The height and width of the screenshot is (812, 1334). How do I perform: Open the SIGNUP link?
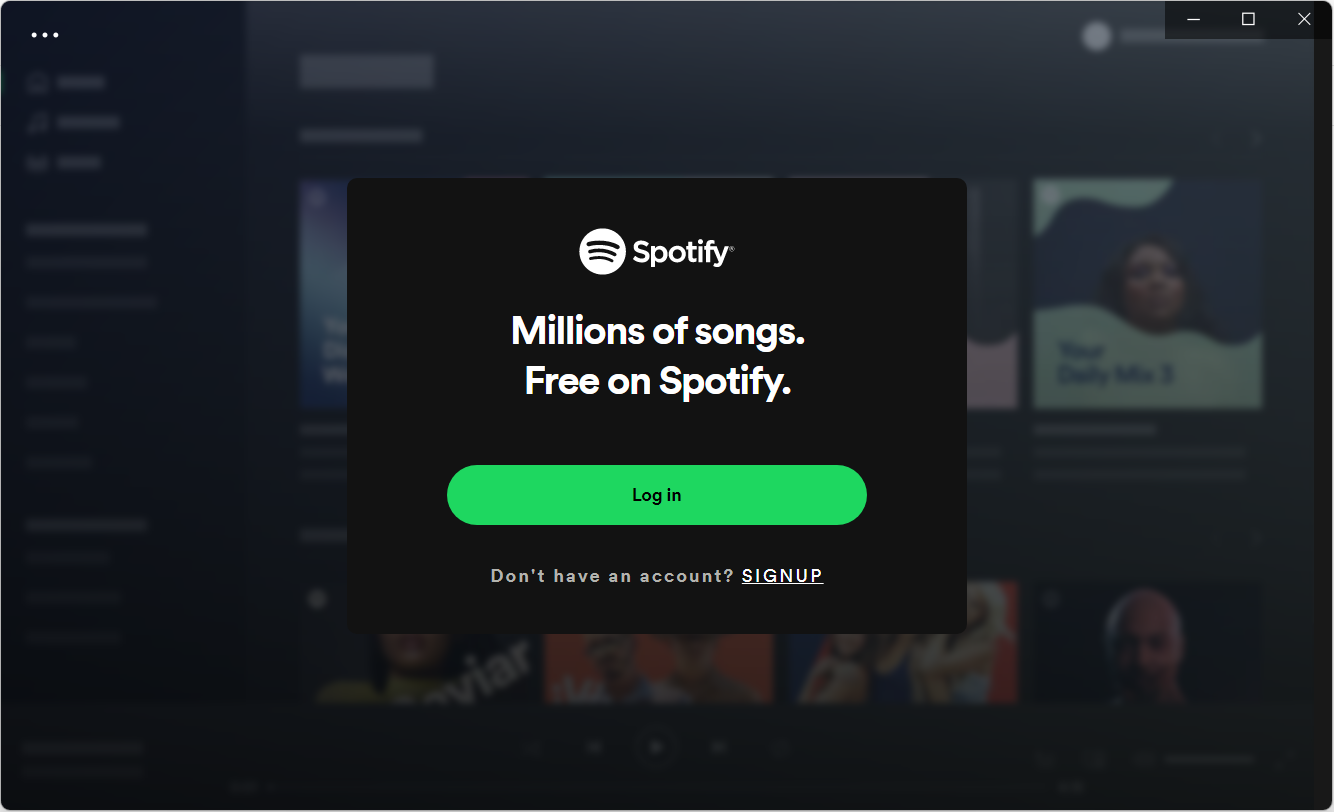point(782,576)
